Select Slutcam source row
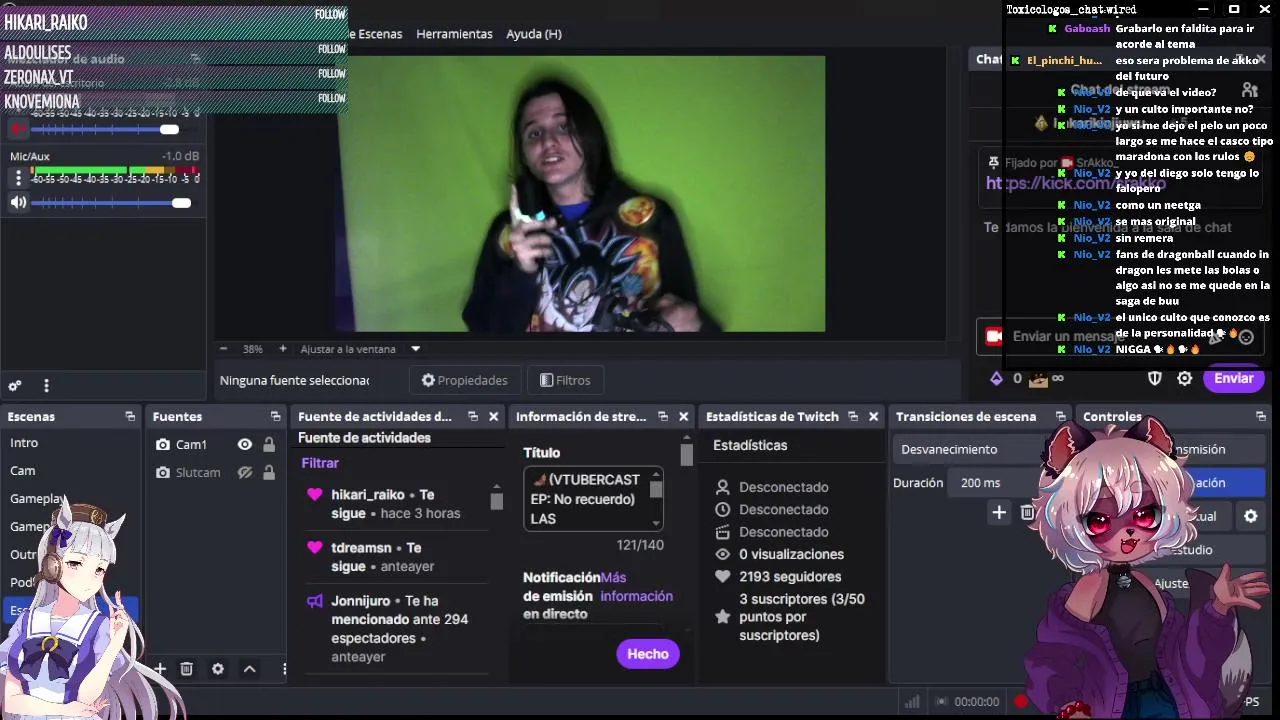Viewport: 1280px width, 720px height. point(215,473)
